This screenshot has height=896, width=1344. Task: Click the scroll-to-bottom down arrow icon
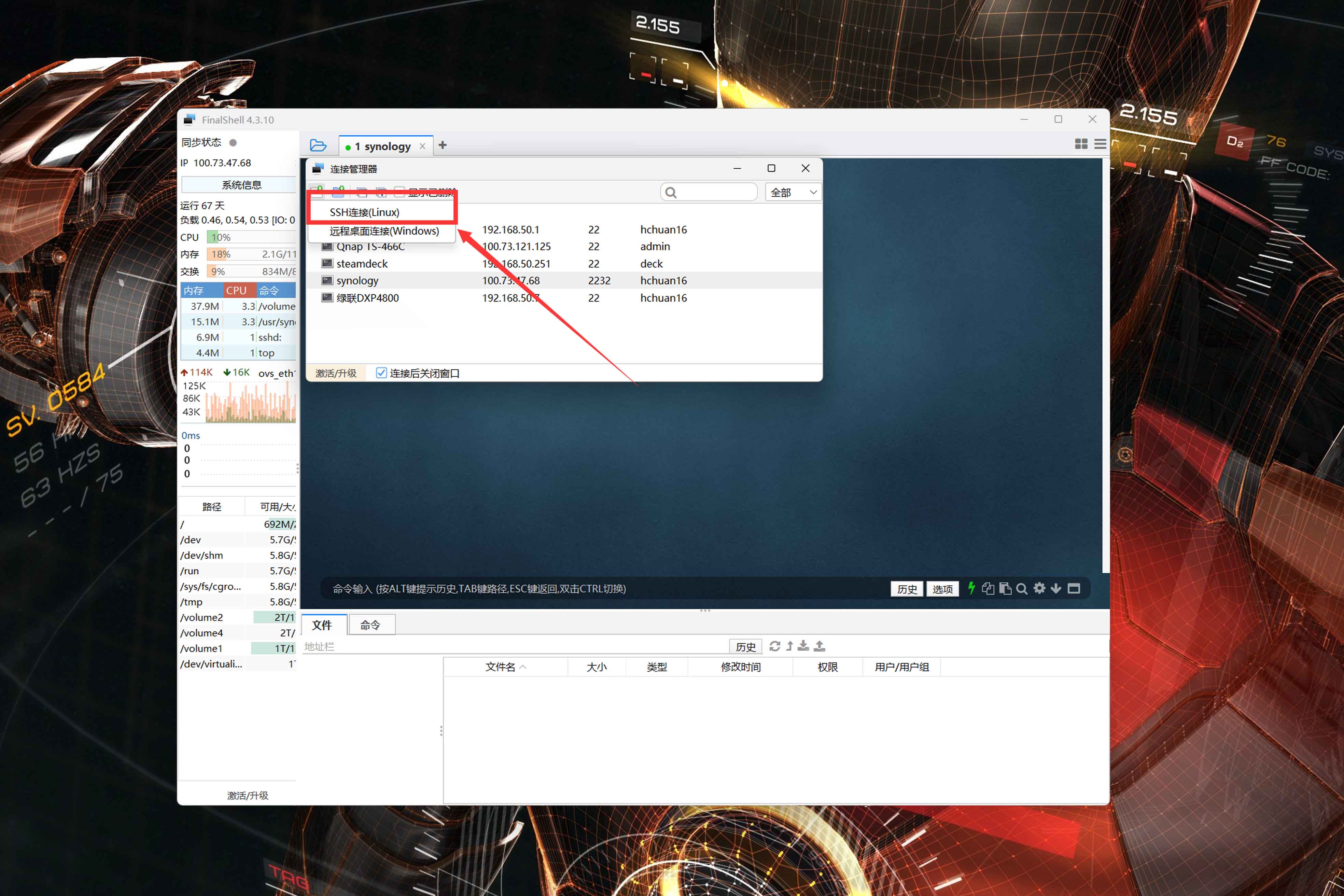click(x=1056, y=589)
